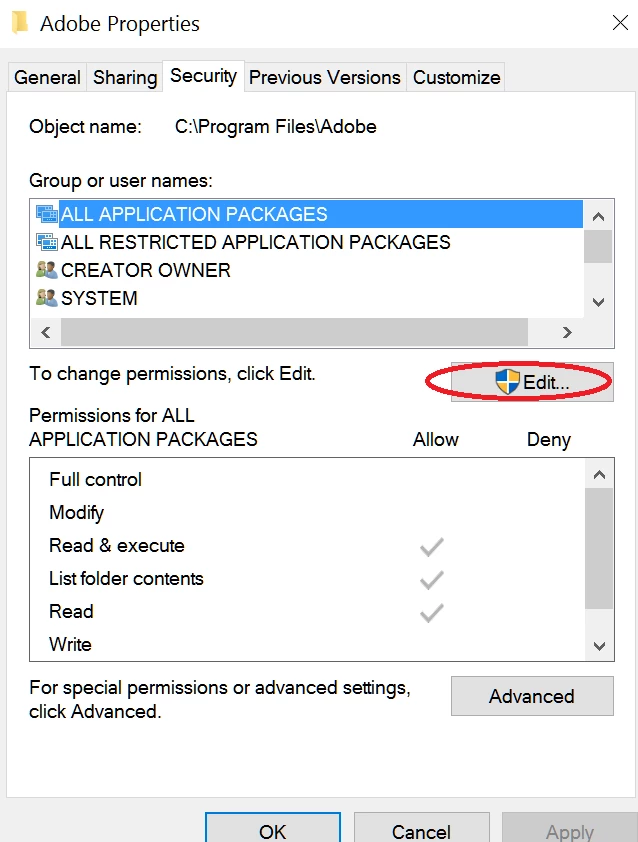The height and width of the screenshot is (842, 638).
Task: Choose the CREATOR OWNER users icon
Action: click(x=47, y=270)
